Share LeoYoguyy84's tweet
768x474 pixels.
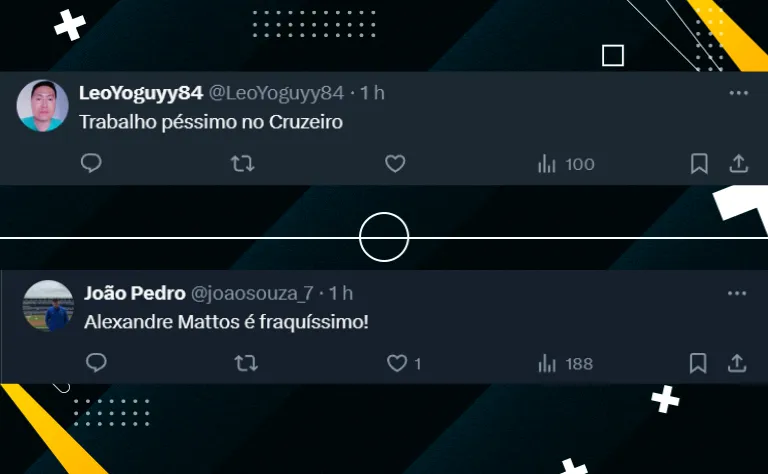[x=738, y=164]
